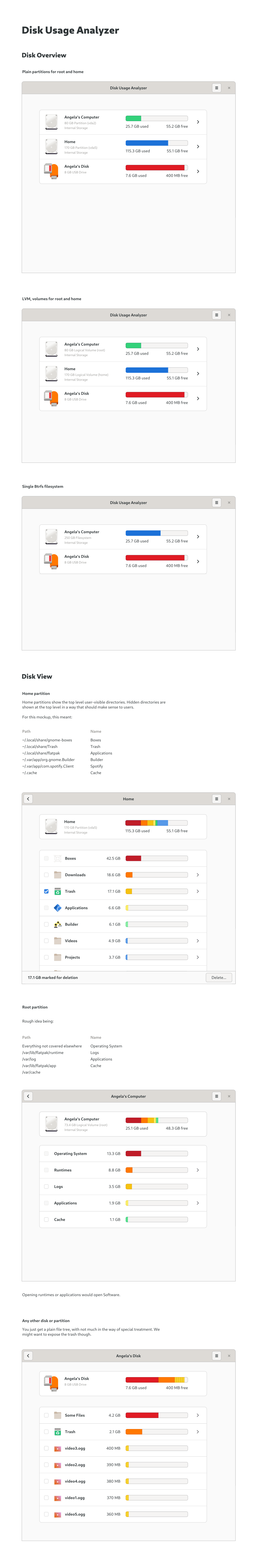Click "~/.local/share/gnome-boxes" path text
The image size is (260, 1568).
[x=47, y=740]
